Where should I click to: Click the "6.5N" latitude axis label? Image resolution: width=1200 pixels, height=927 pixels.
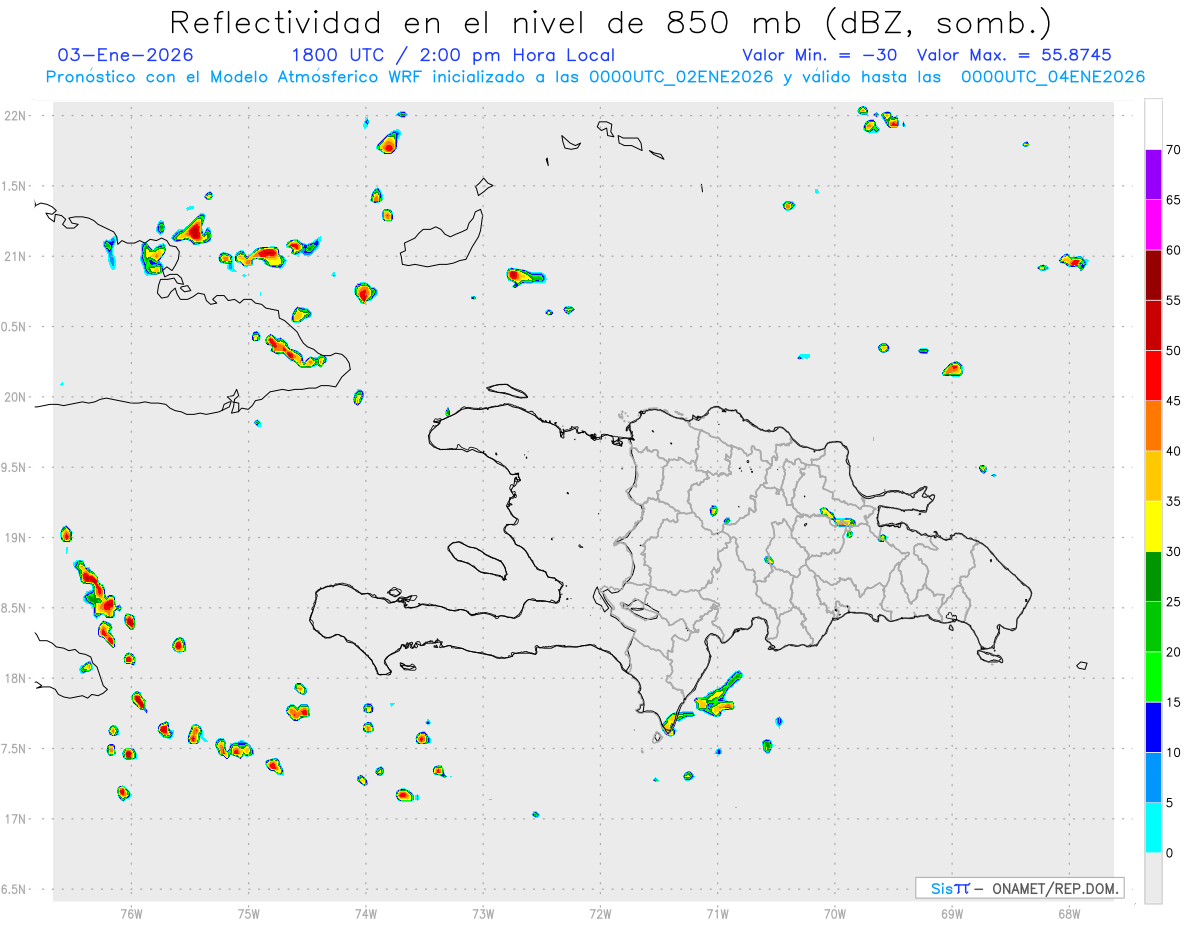14,890
